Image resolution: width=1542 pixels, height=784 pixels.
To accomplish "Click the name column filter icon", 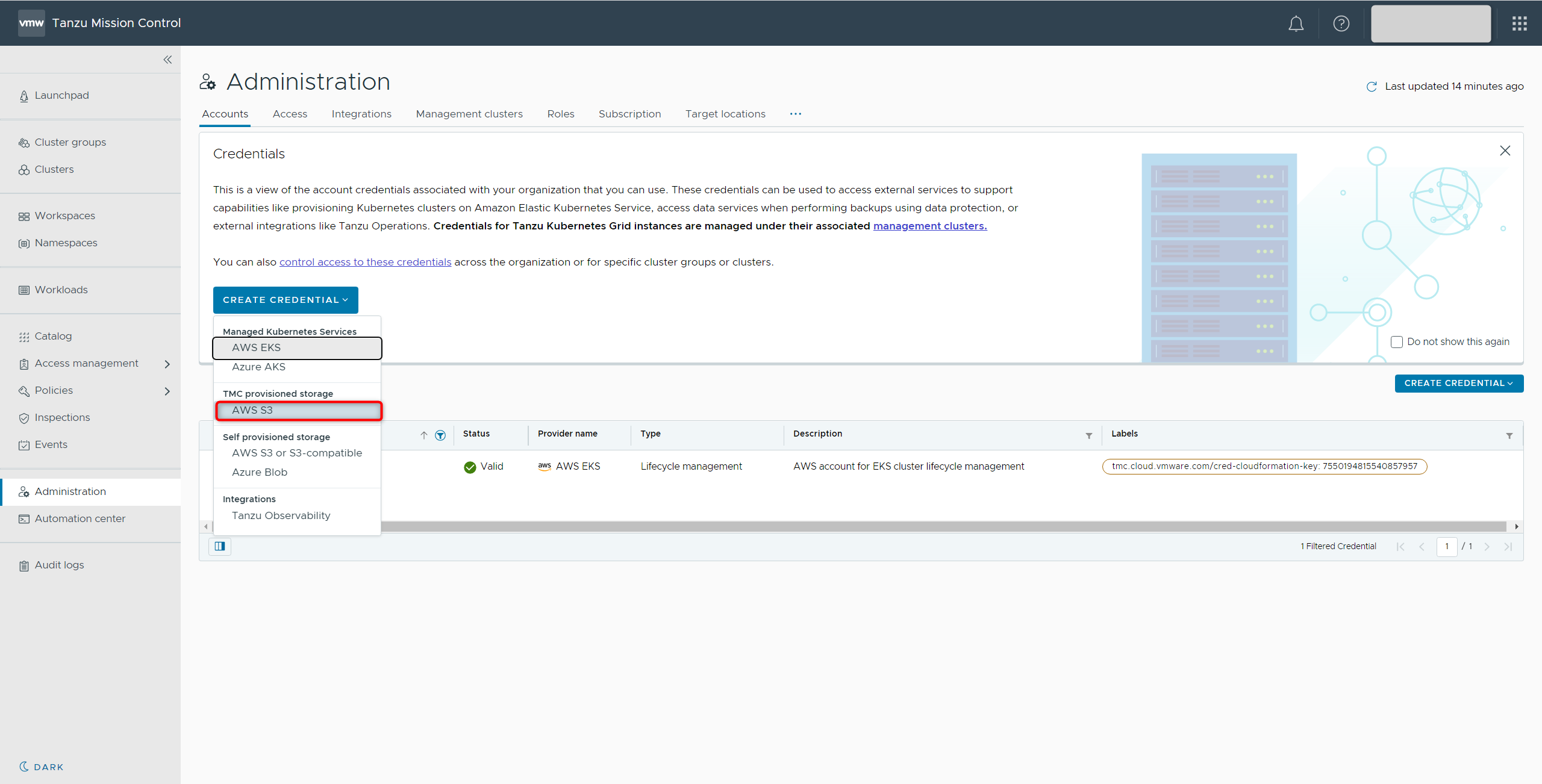I will (x=440, y=435).
